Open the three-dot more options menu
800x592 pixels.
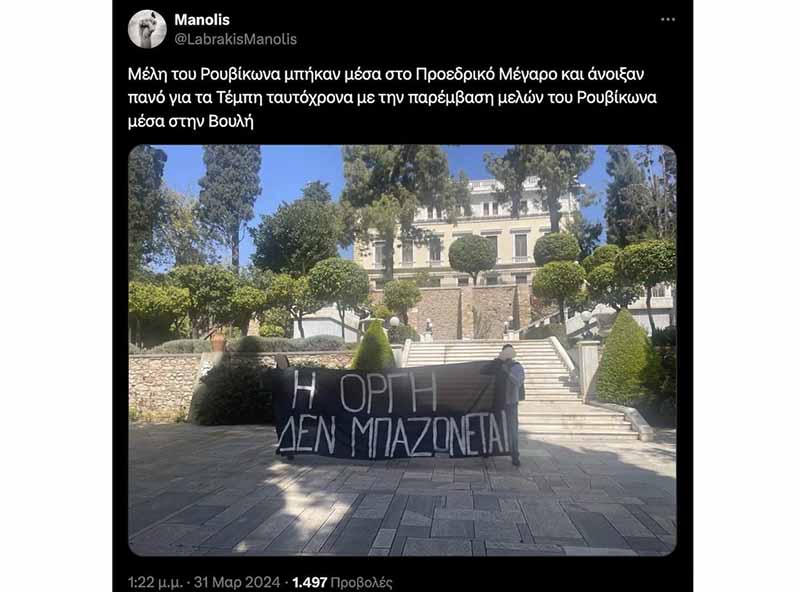point(667,19)
